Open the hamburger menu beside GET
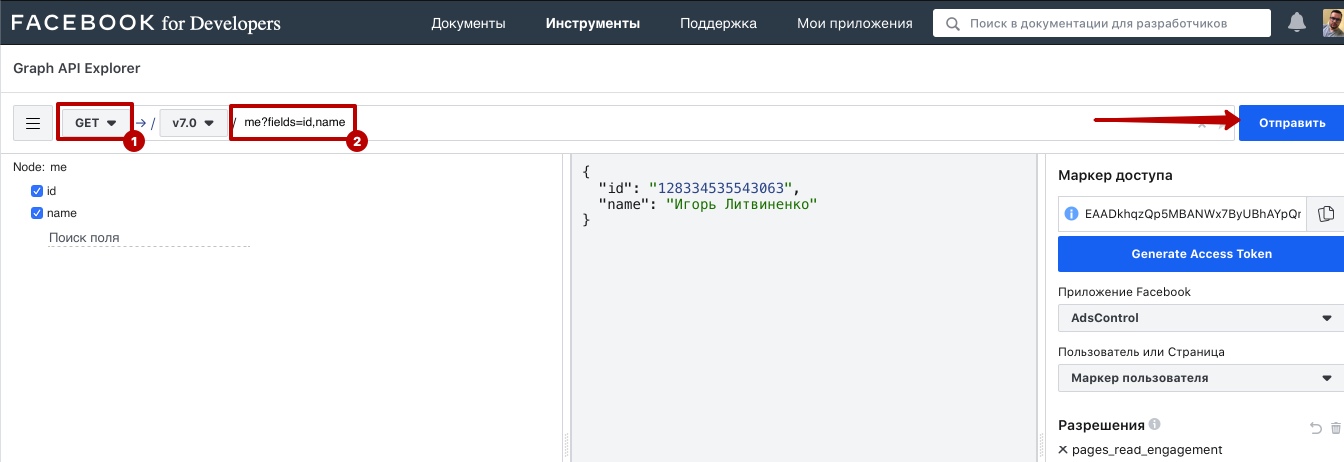Screen dimensions: 1344x462 click(x=33, y=123)
